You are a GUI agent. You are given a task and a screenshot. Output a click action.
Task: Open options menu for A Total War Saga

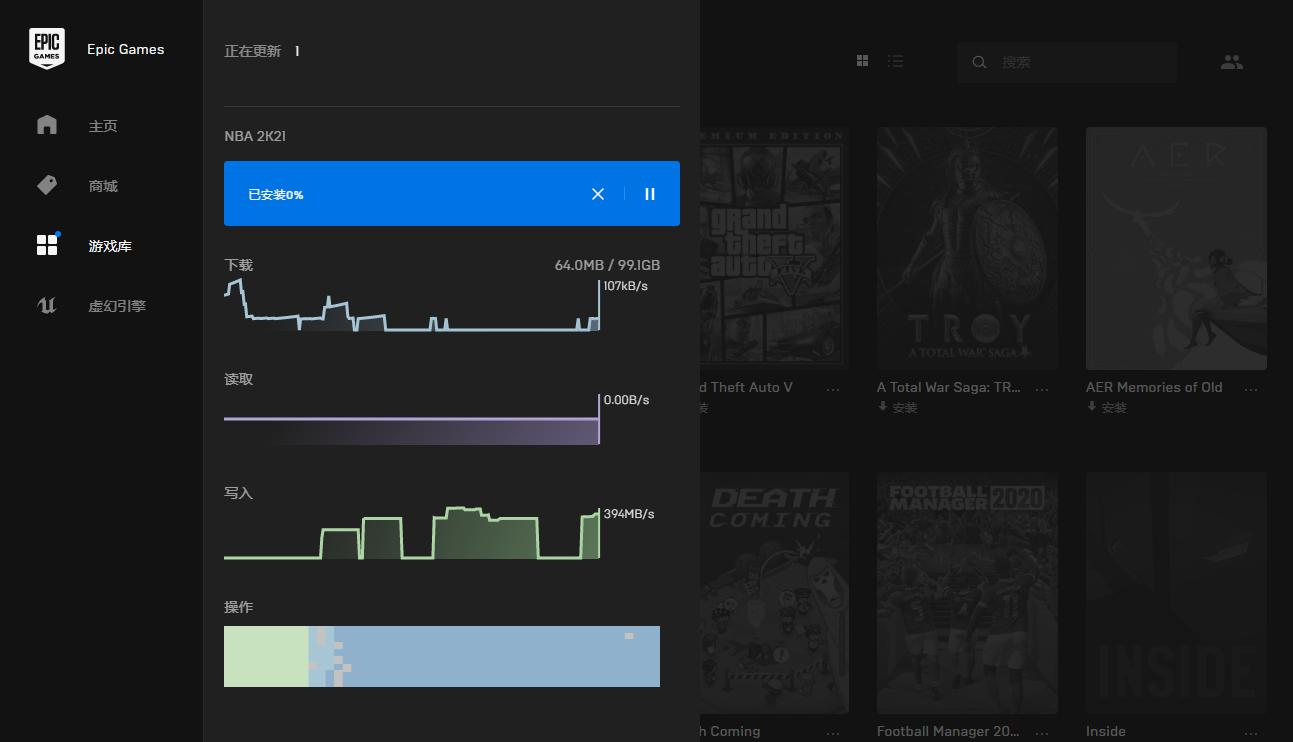pyautogui.click(x=1042, y=389)
